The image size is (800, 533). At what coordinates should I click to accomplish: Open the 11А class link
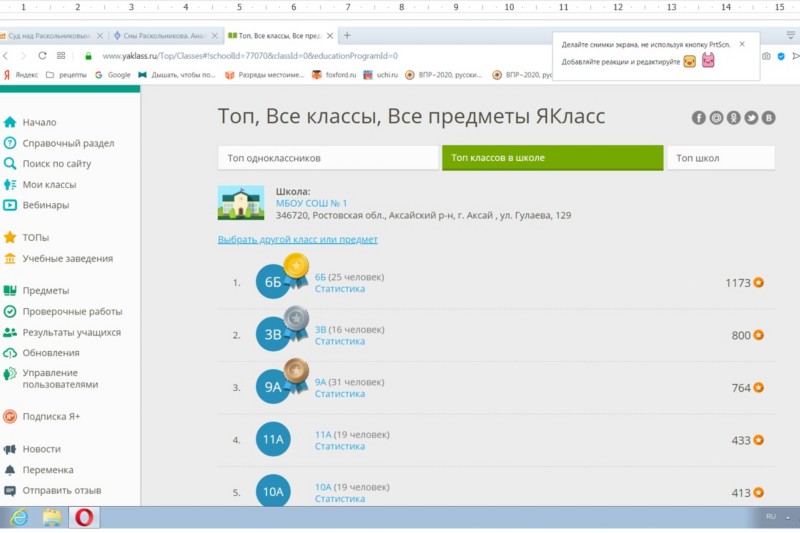323,435
